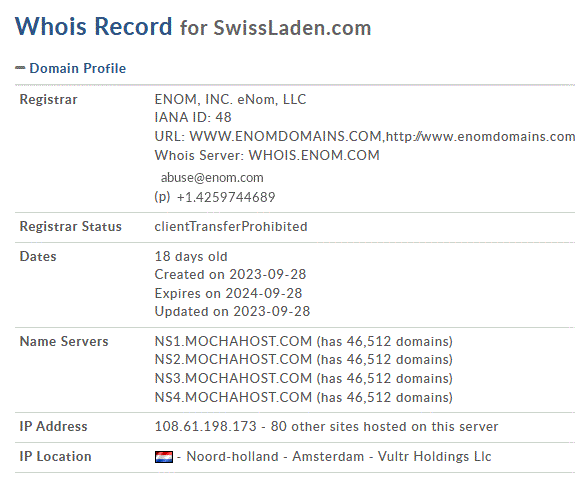The height and width of the screenshot is (479, 576).
Task: Click the Netherlands flag icon
Action: [164, 457]
